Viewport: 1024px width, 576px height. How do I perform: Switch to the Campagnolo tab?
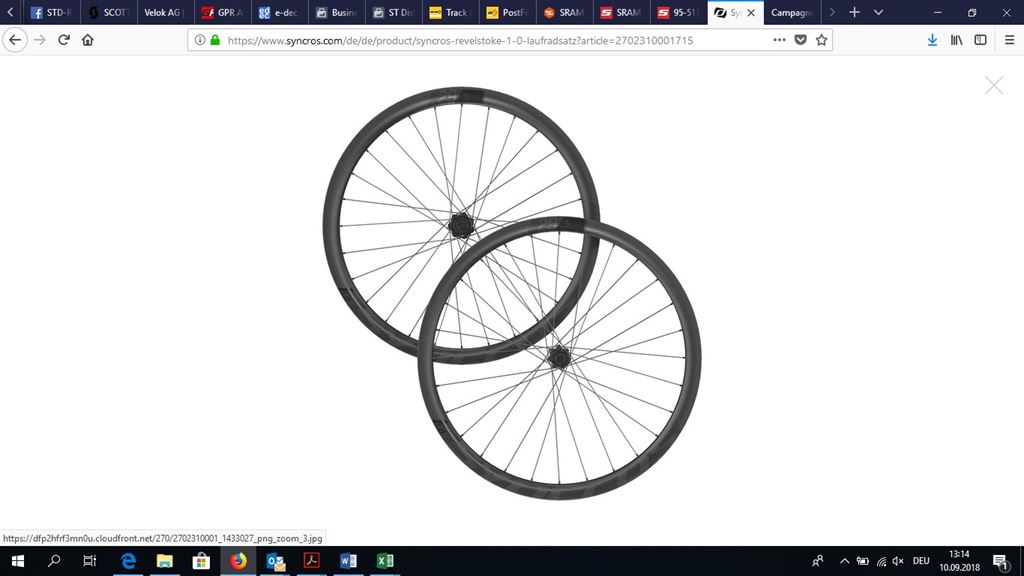pyautogui.click(x=793, y=13)
